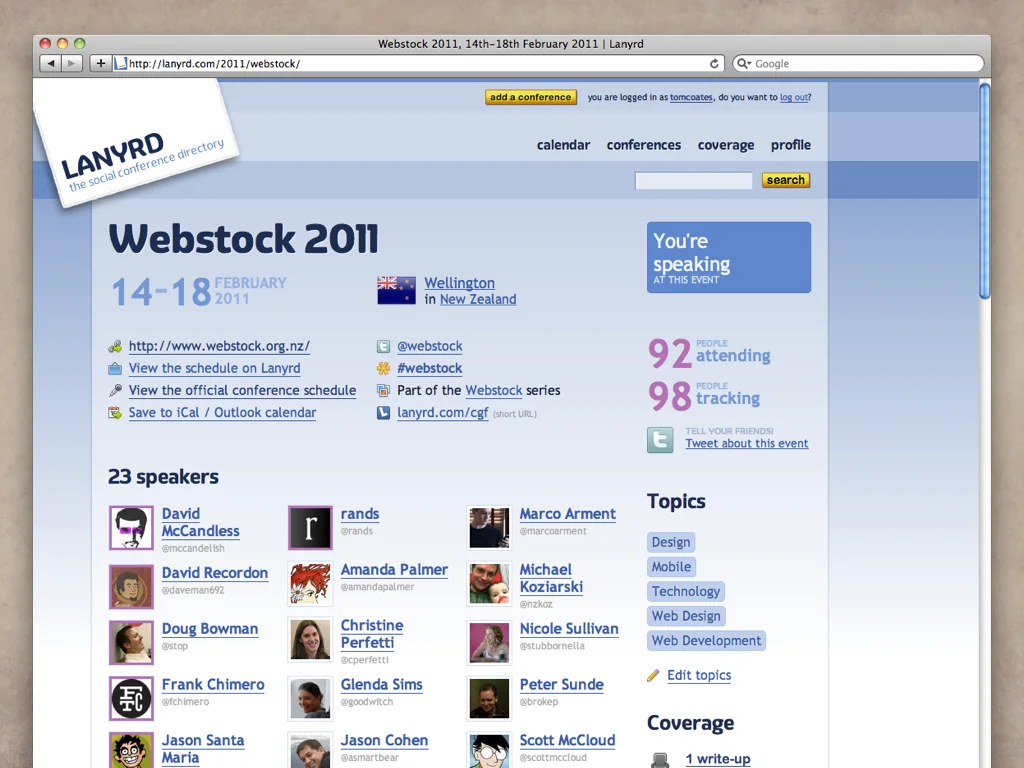Click the add a conference button

(531, 97)
